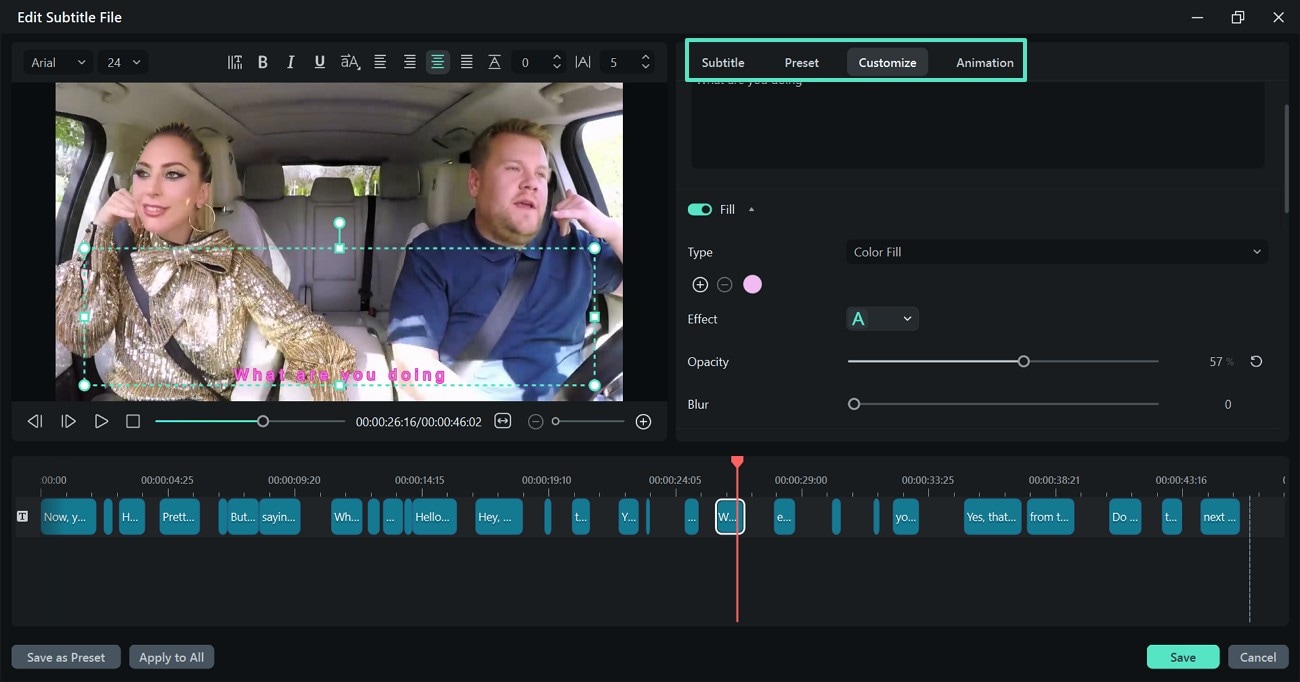
Task: Click the justify text alignment icon
Action: [466, 61]
